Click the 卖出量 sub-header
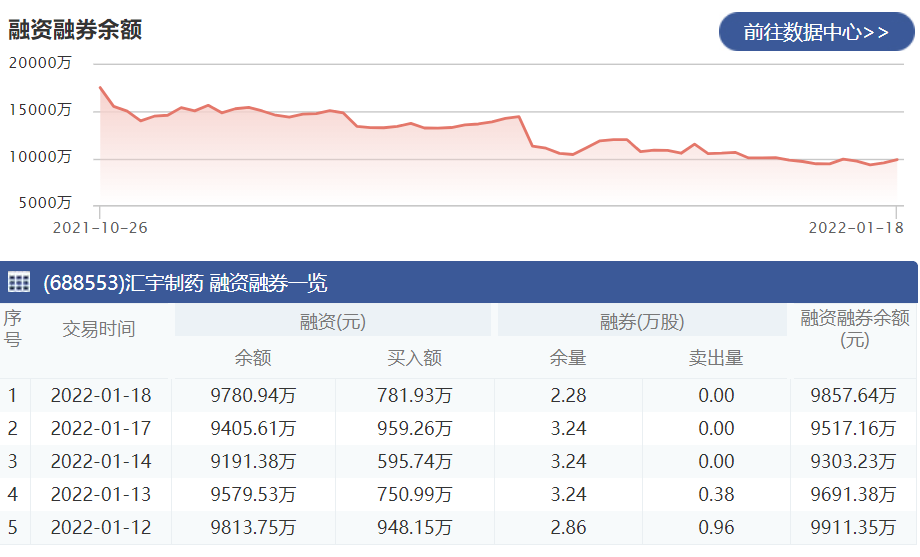920x557 pixels. (x=716, y=357)
